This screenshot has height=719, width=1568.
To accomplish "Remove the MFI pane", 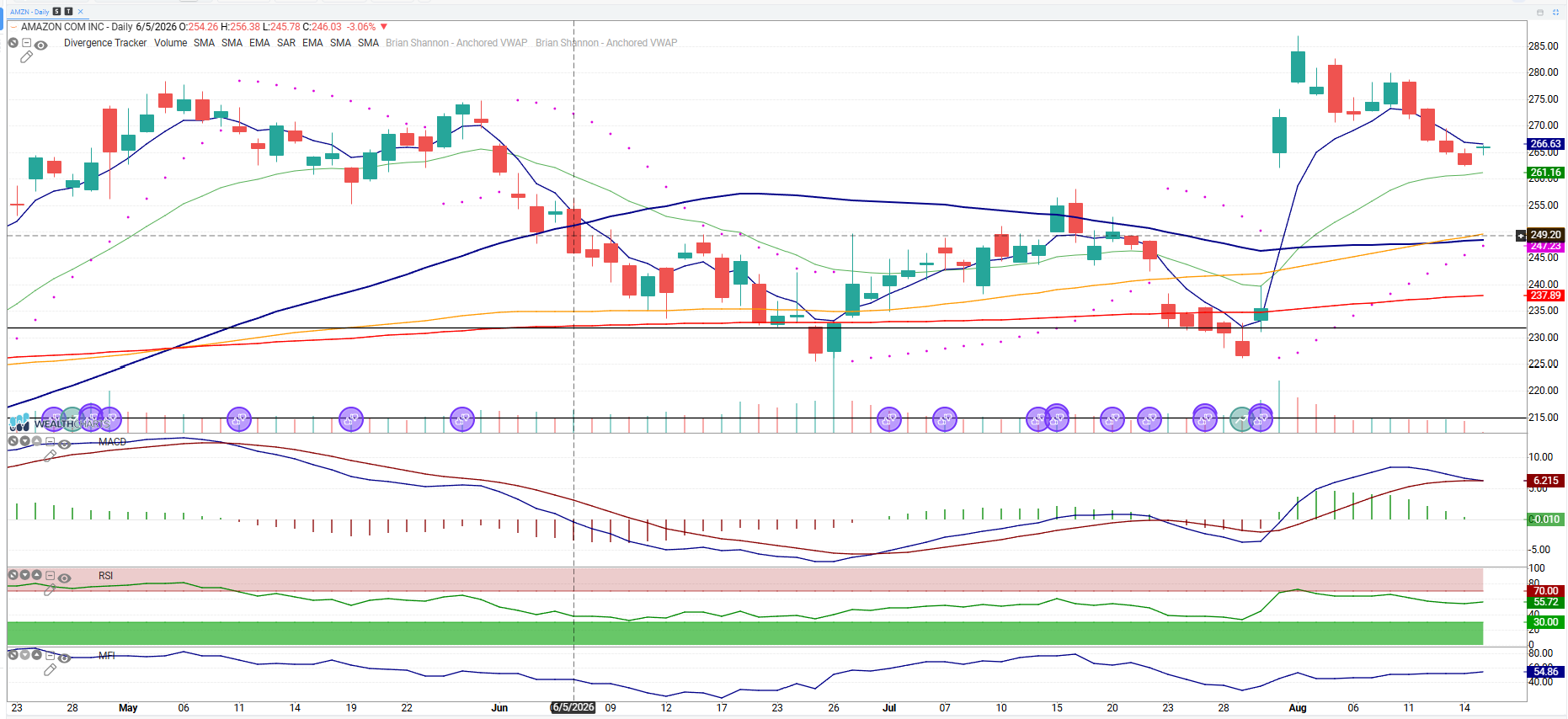I will coord(13,654).
